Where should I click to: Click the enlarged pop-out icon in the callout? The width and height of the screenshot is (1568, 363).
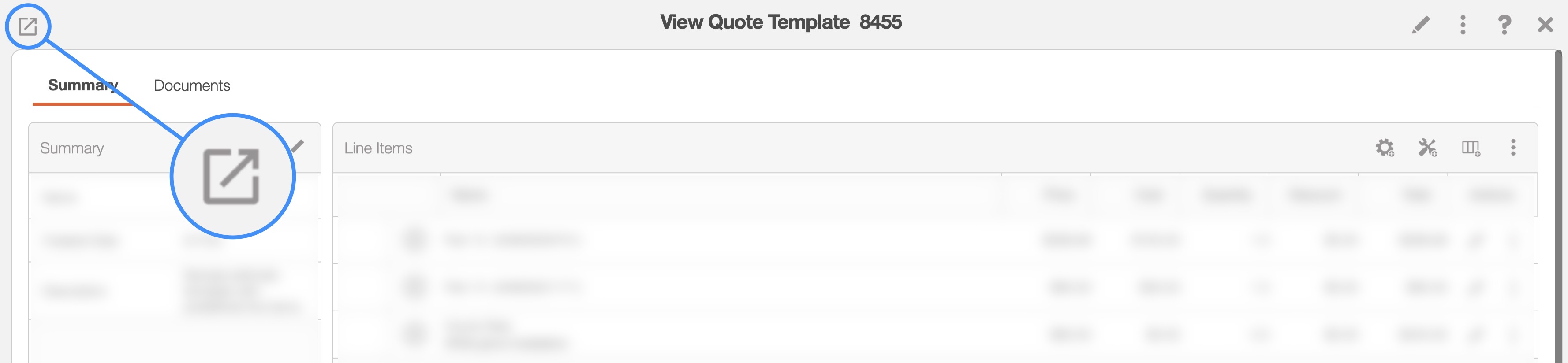(x=231, y=176)
